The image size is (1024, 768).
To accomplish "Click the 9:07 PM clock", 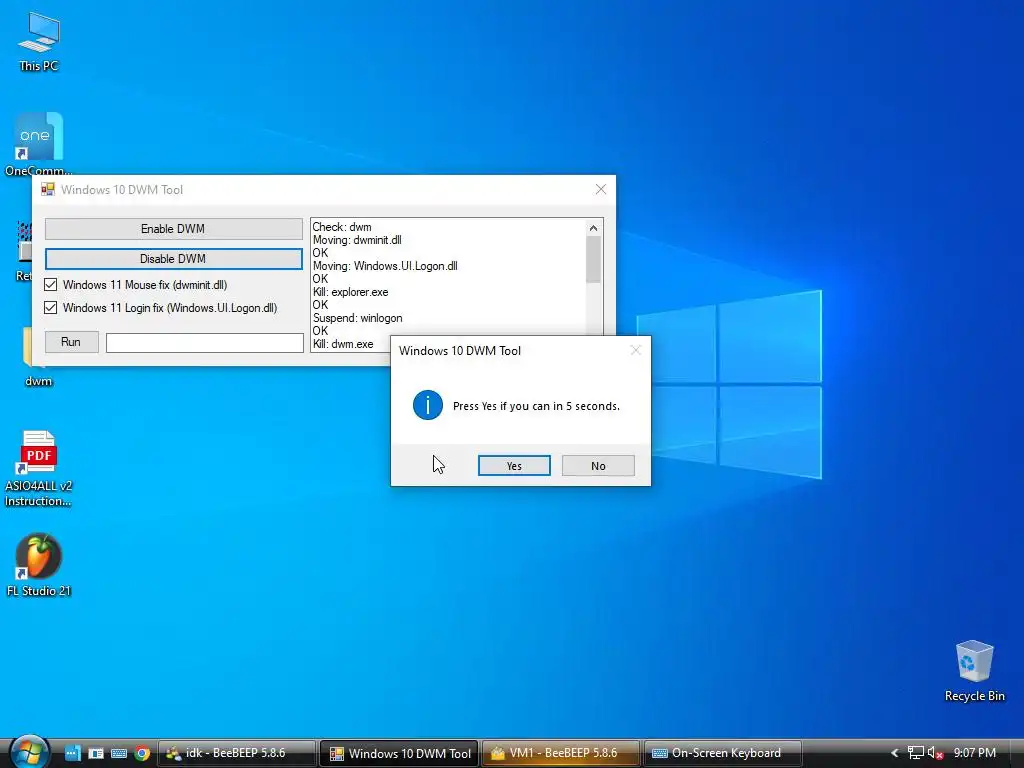I will click(974, 753).
